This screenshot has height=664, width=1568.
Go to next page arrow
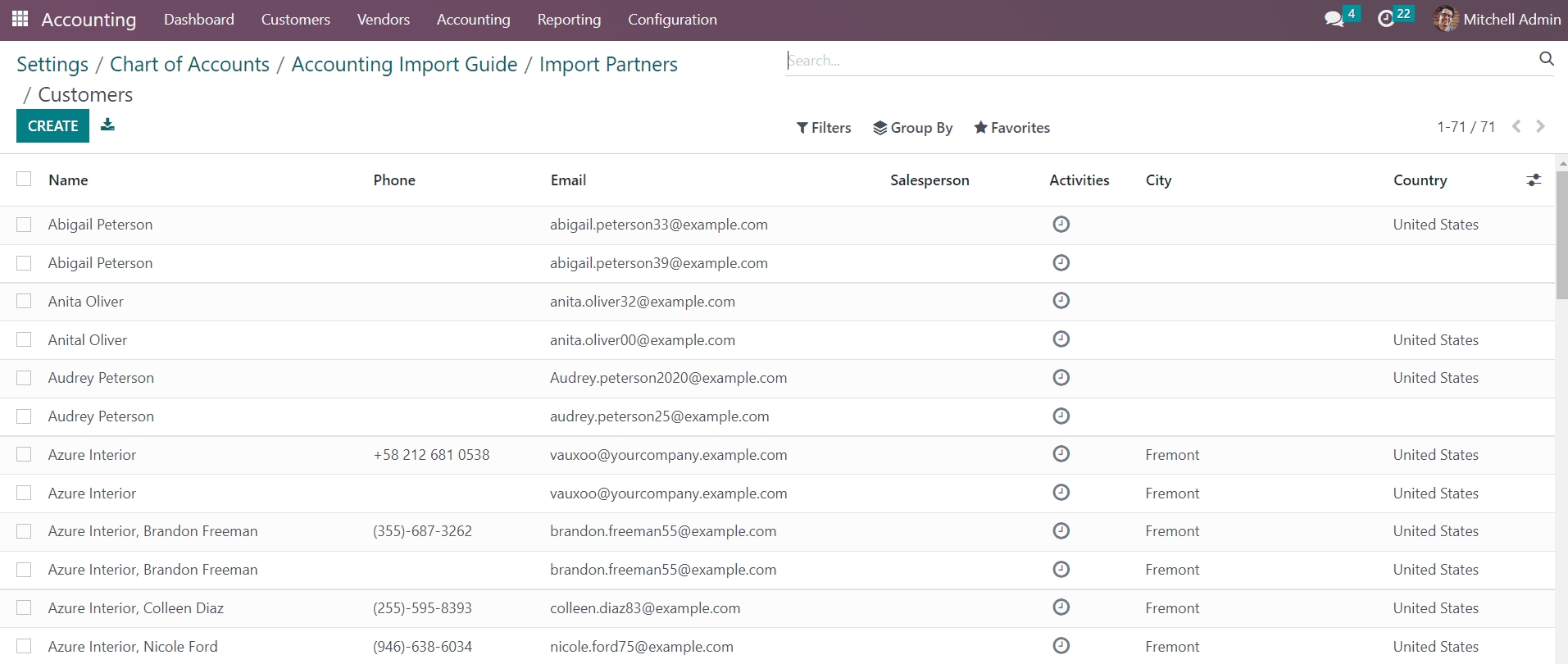1540,126
